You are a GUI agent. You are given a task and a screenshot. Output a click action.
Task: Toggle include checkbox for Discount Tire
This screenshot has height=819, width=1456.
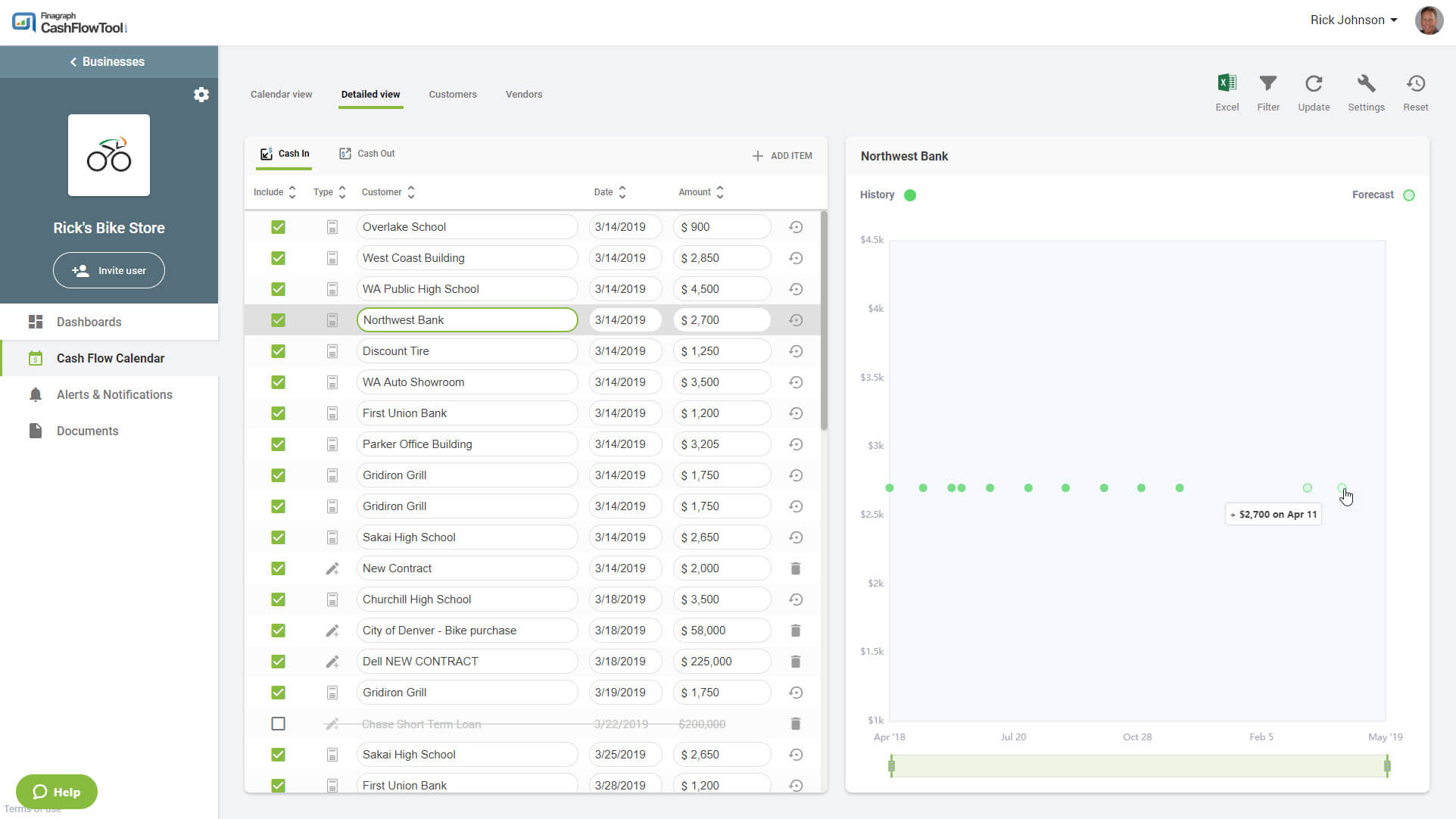(279, 351)
